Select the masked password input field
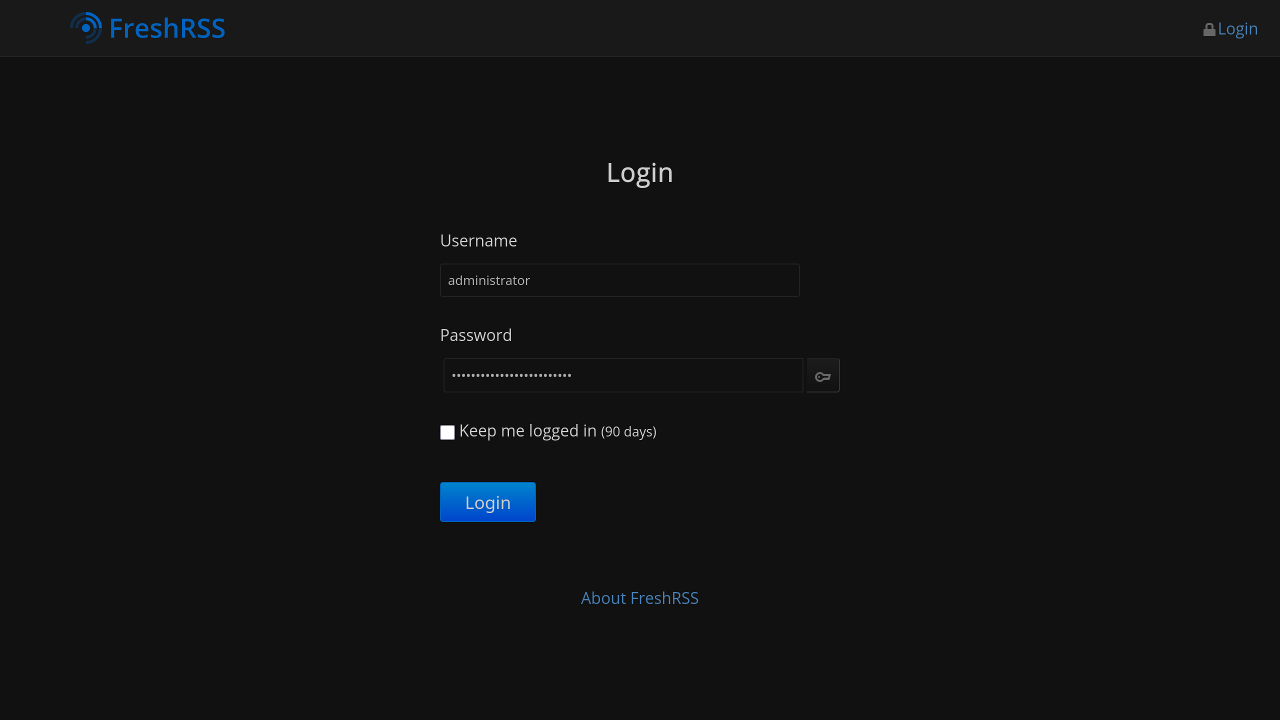The width and height of the screenshot is (1280, 720). [622, 375]
